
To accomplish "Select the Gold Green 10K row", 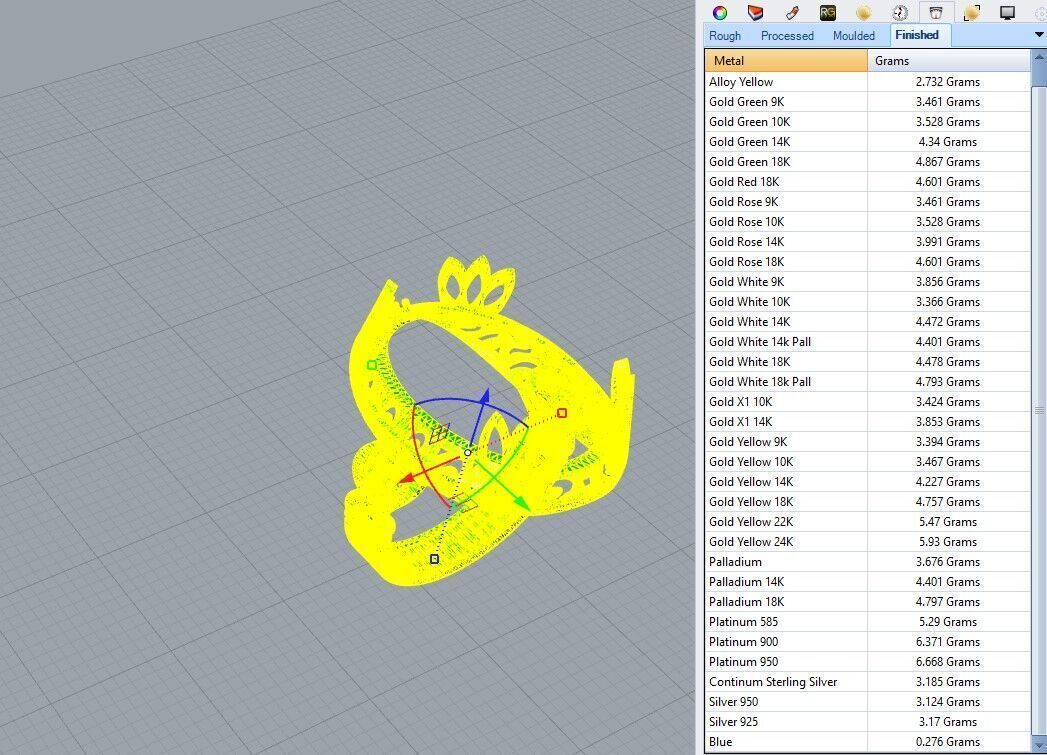I will coord(867,121).
